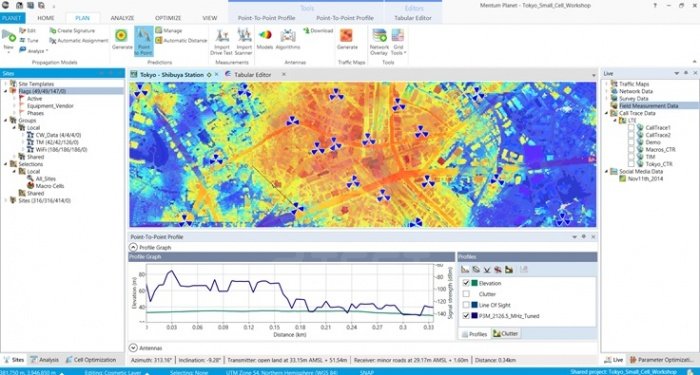Collapse the Flags tree node
This screenshot has width=700, height=375.
click(x=5, y=91)
